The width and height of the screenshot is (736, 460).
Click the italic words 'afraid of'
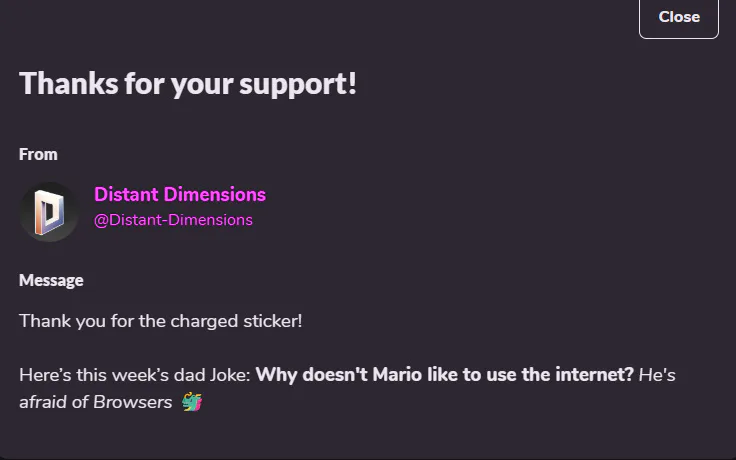click(54, 402)
